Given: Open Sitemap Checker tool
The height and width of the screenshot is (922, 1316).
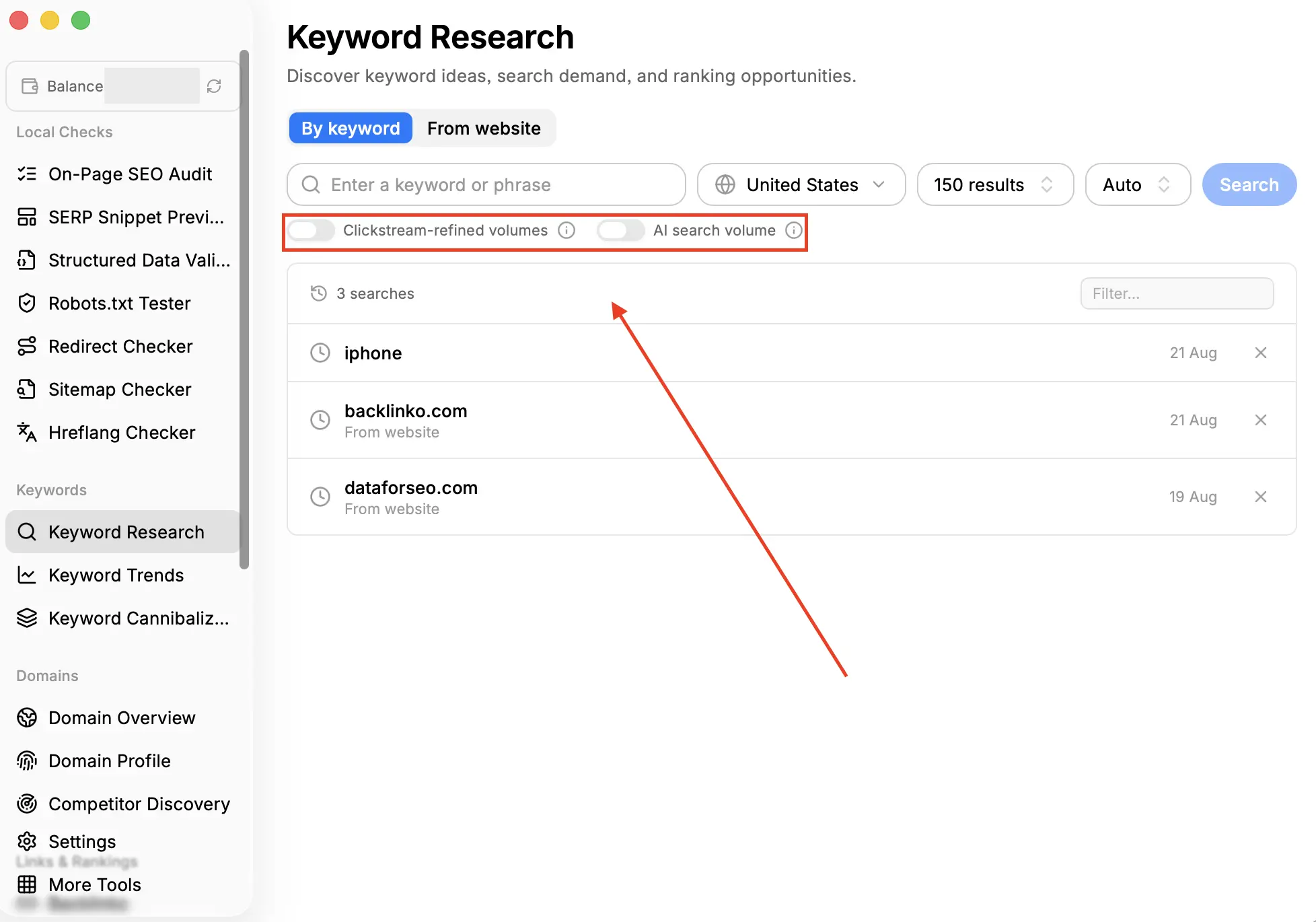Looking at the screenshot, I should [122, 390].
